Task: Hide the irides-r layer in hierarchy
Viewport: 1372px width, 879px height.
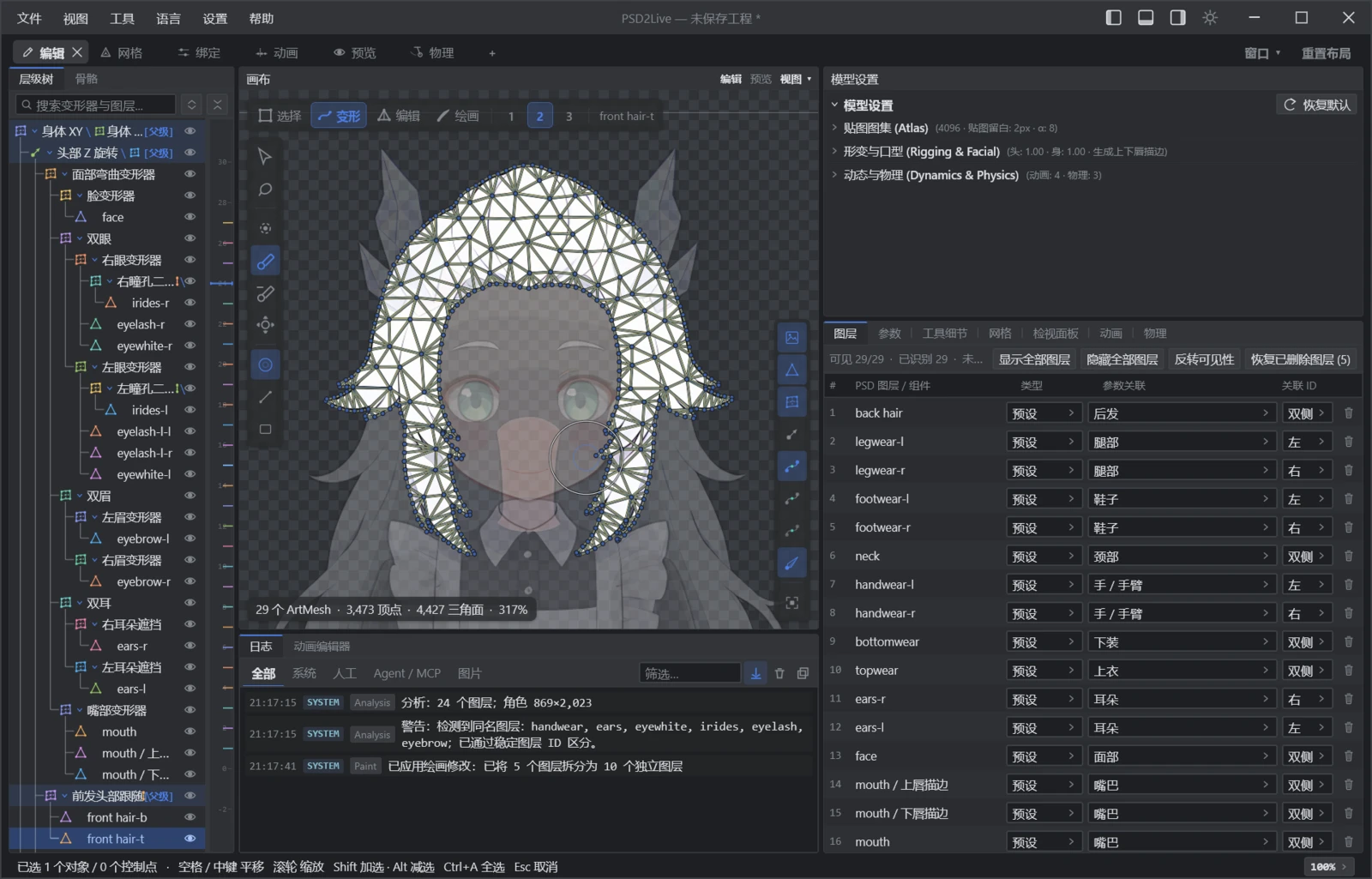Action: coord(190,303)
